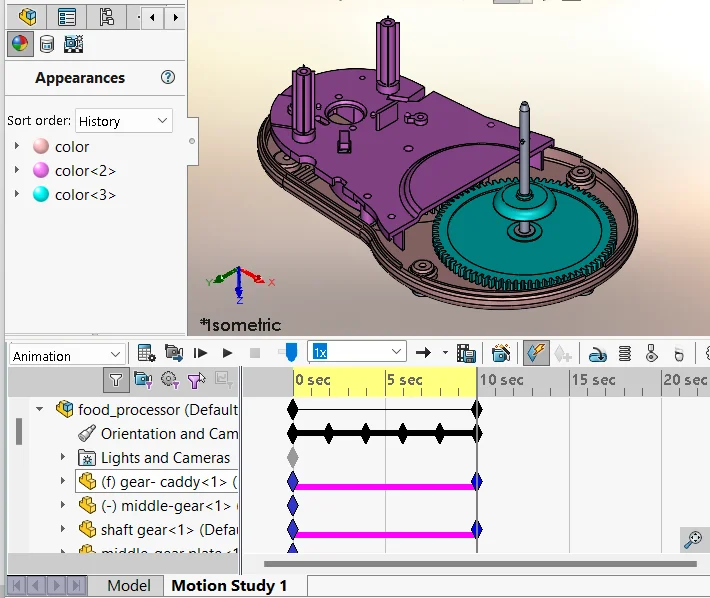Open the Animation Wizard tool
710x598 pixels.
501,353
